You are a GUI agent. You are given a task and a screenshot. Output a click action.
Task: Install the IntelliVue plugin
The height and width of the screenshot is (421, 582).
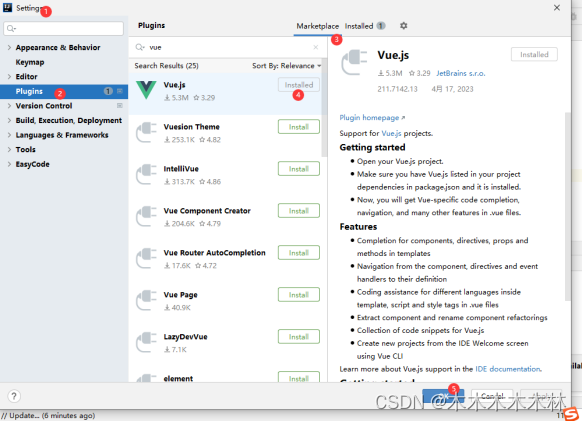point(299,169)
